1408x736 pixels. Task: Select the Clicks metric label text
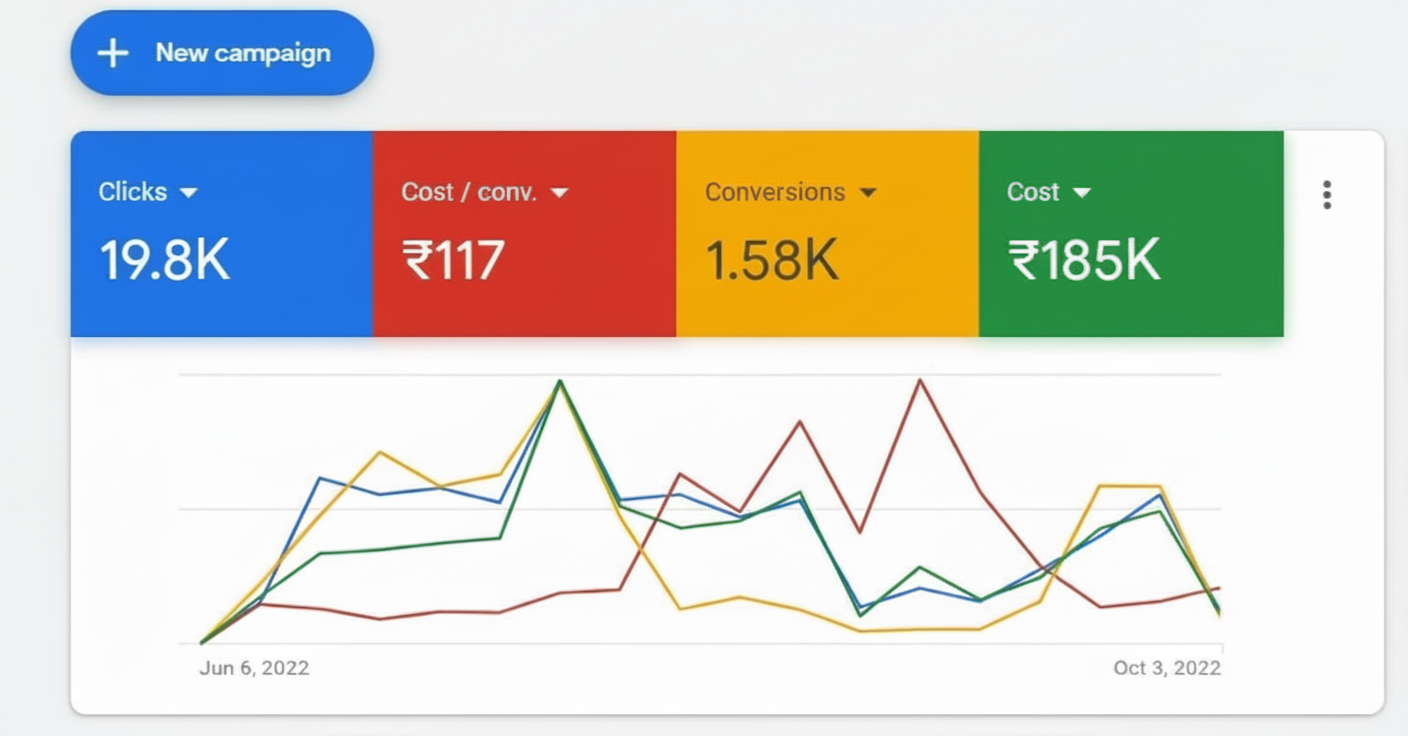[133, 192]
